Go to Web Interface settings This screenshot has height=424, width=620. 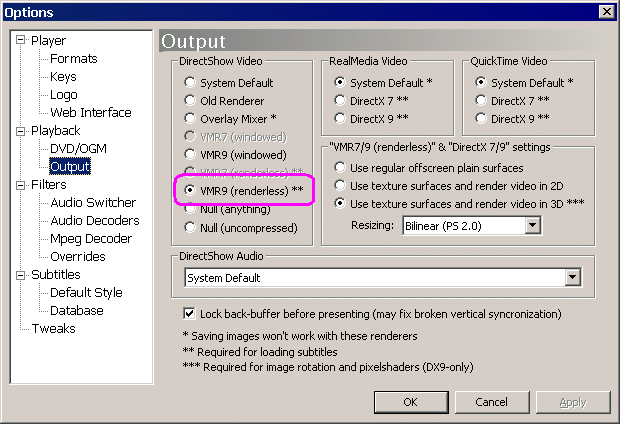point(90,113)
